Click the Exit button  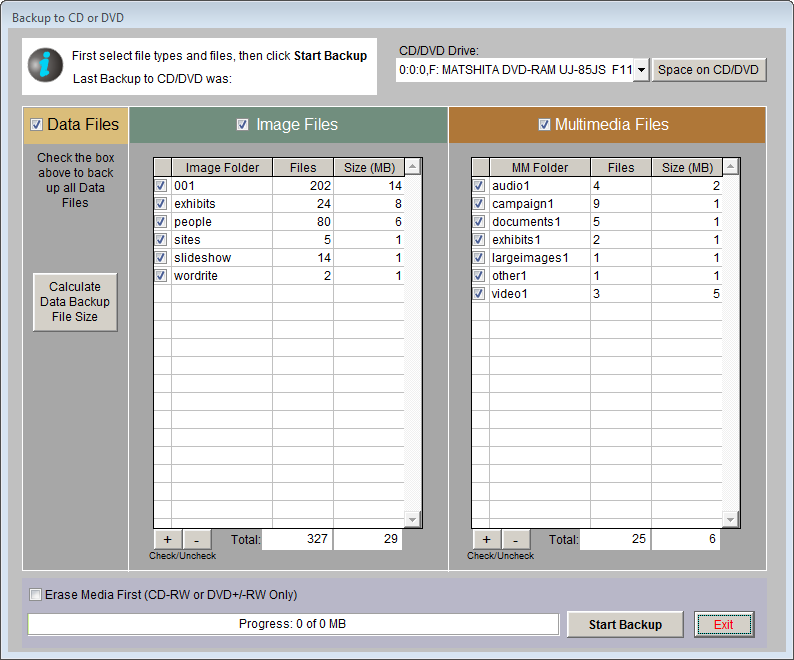(723, 625)
